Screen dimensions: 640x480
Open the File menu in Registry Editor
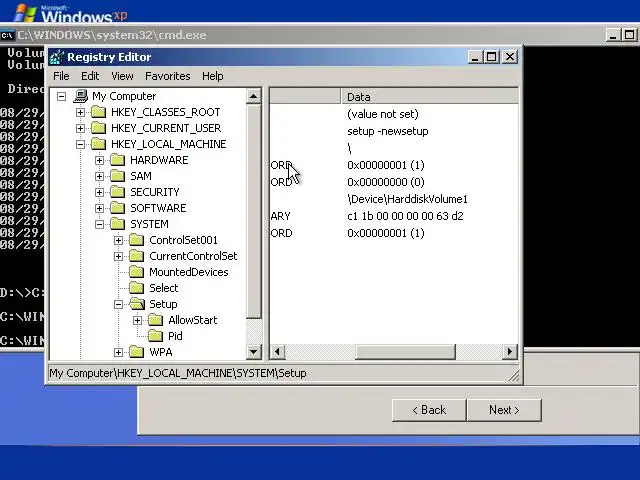pos(61,76)
